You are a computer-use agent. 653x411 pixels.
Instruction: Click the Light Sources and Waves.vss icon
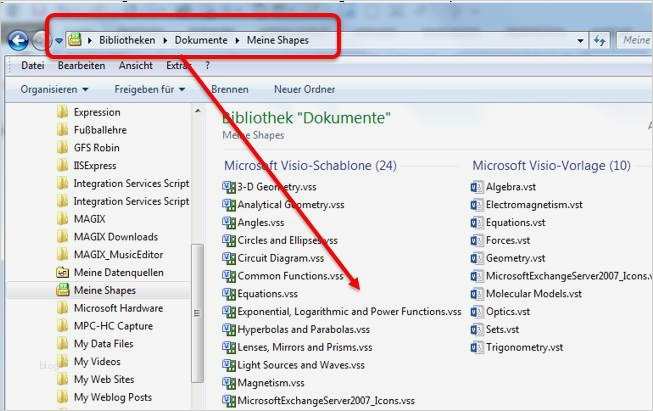click(x=229, y=365)
